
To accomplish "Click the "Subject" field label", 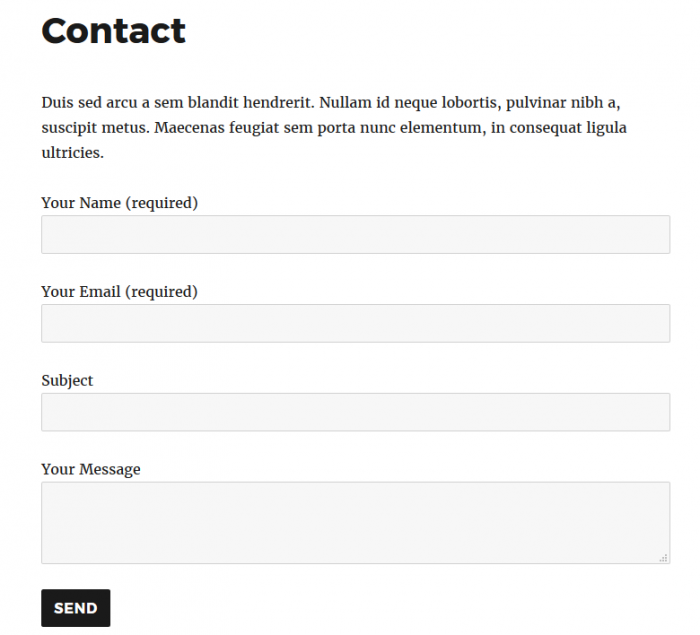I will point(67,381).
